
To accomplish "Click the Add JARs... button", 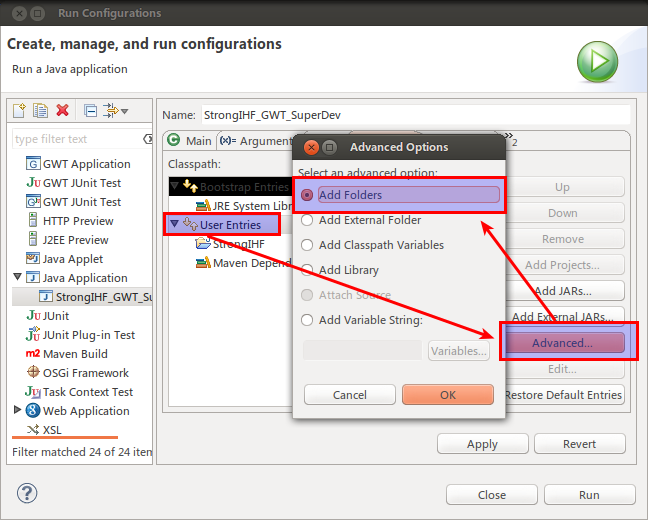I will [x=564, y=291].
